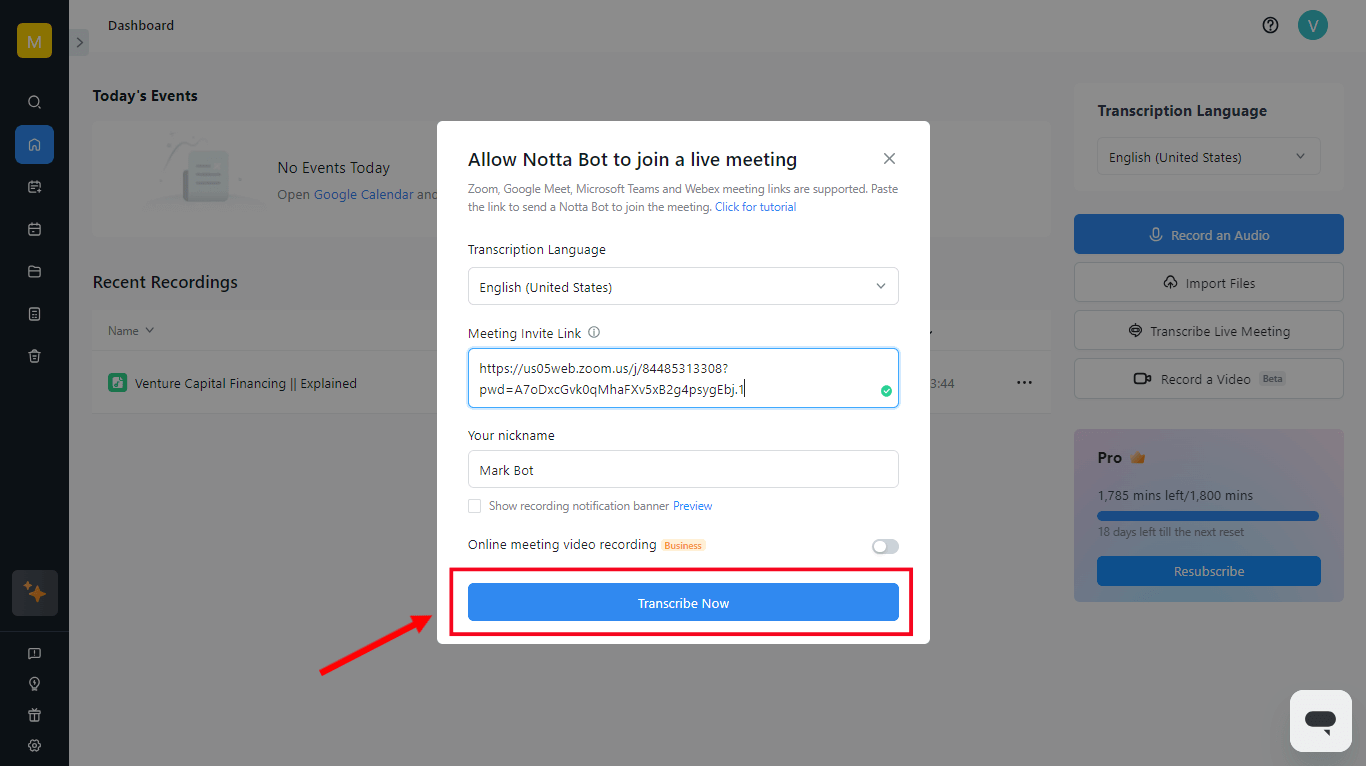Open the Google Calendar link in Today's Events
This screenshot has width=1366, height=766.
click(x=363, y=195)
